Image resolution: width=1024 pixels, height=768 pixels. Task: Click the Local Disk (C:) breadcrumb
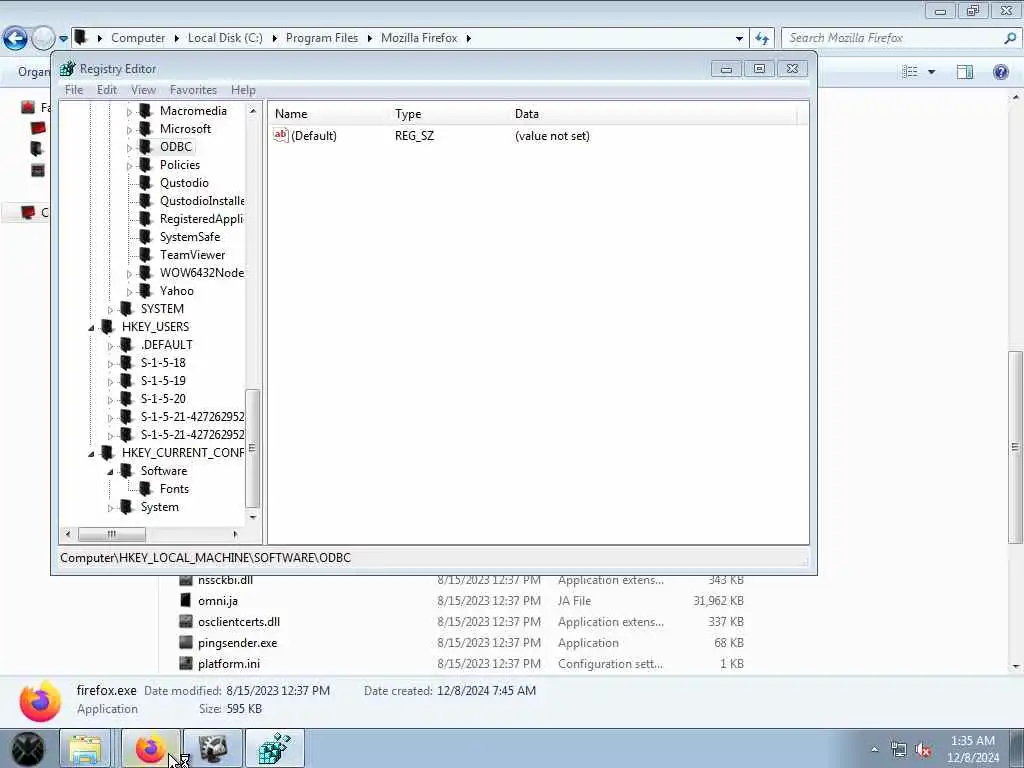(x=225, y=38)
